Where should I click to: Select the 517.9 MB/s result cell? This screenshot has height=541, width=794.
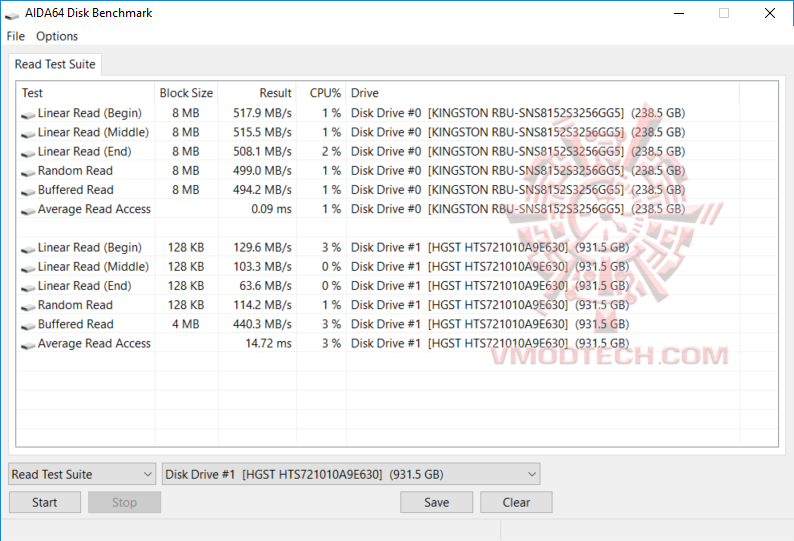(x=262, y=113)
